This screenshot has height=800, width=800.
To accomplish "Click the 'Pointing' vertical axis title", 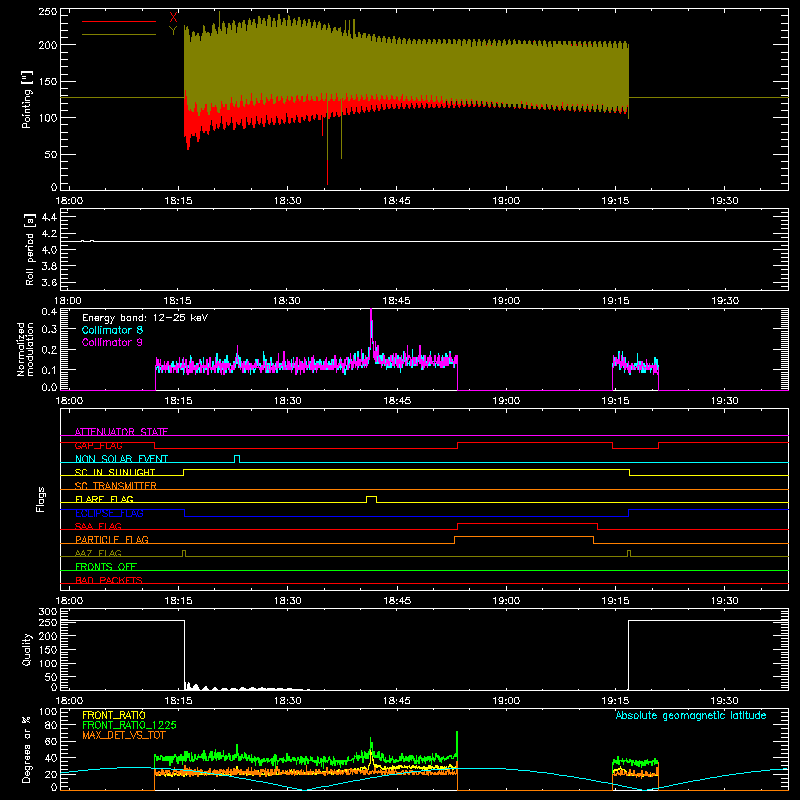I will [27, 100].
